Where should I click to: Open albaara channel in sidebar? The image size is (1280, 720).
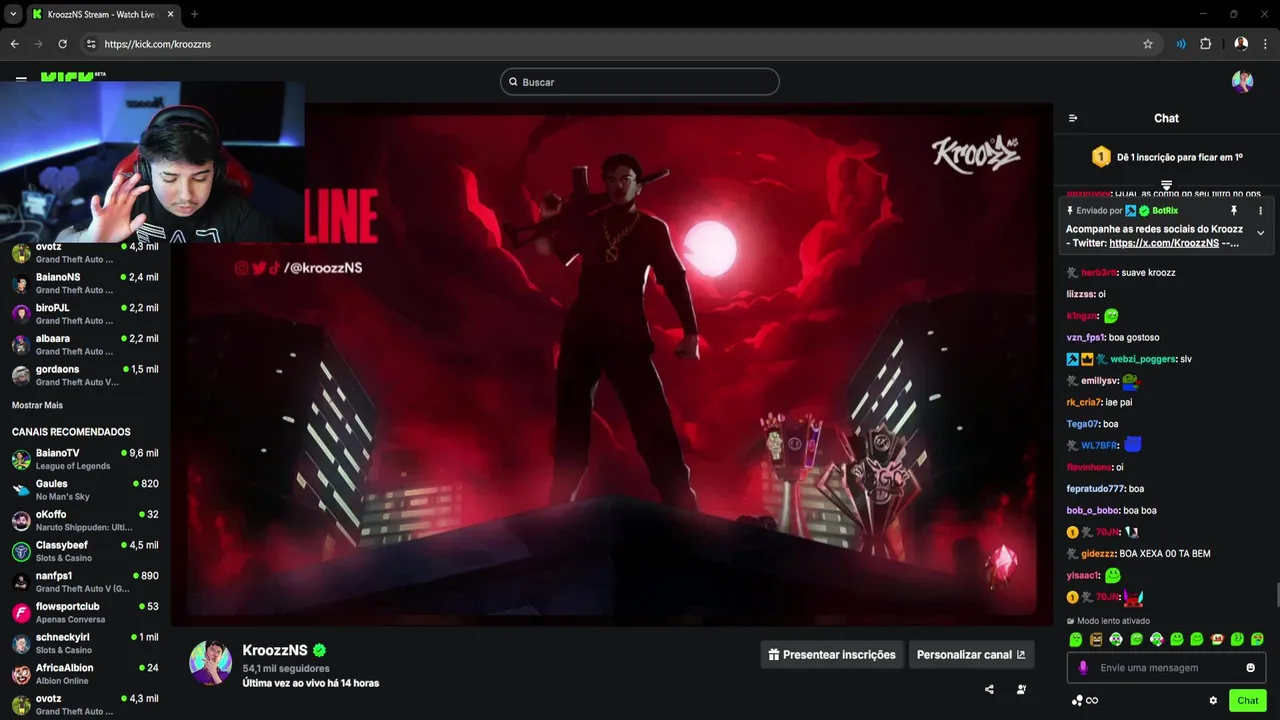click(85, 345)
